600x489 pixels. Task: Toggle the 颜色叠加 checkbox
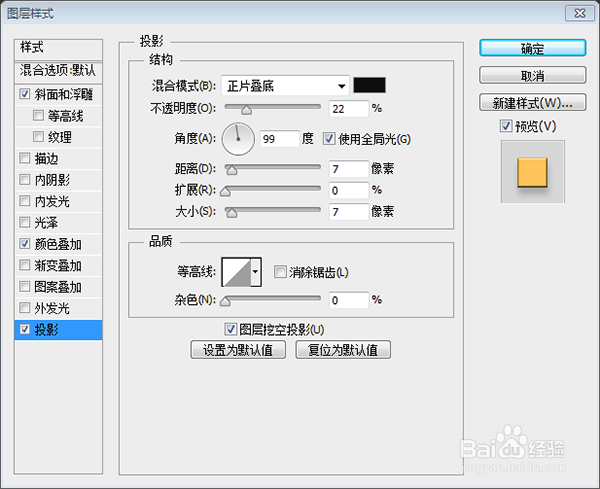24,244
